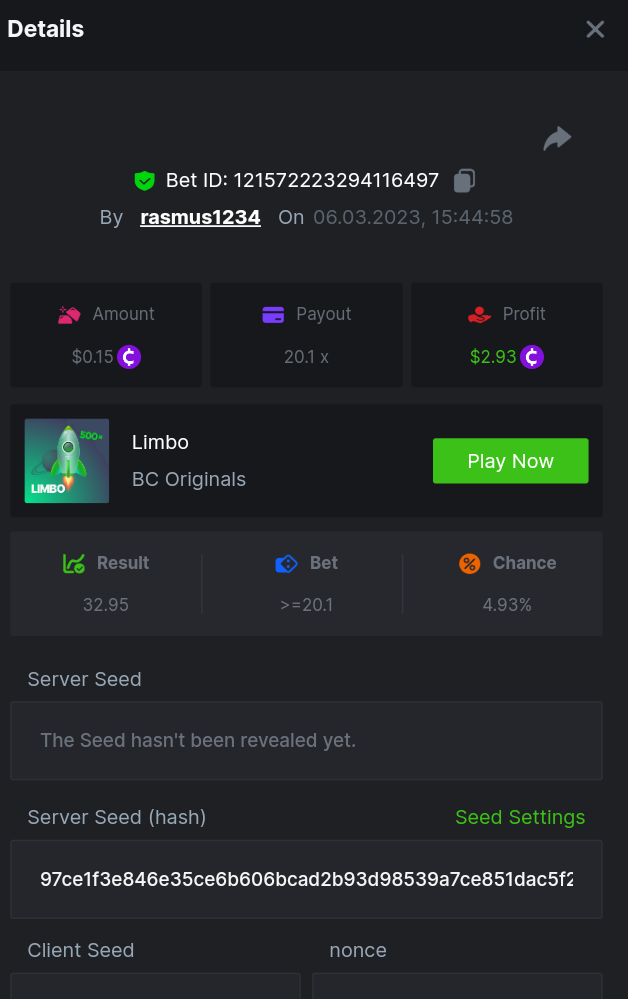This screenshot has height=999, width=628.
Task: Click the blue Bet tag icon
Action: pyautogui.click(x=286, y=563)
